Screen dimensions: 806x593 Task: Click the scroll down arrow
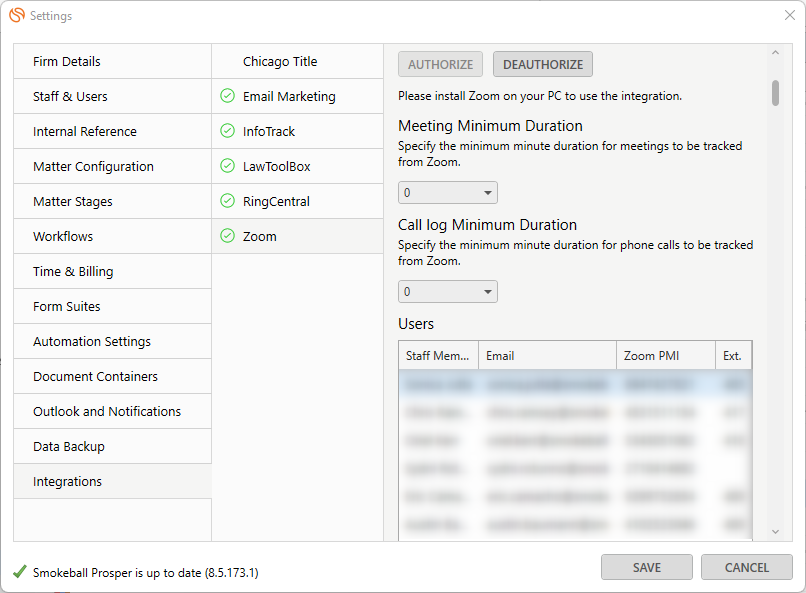(775, 532)
